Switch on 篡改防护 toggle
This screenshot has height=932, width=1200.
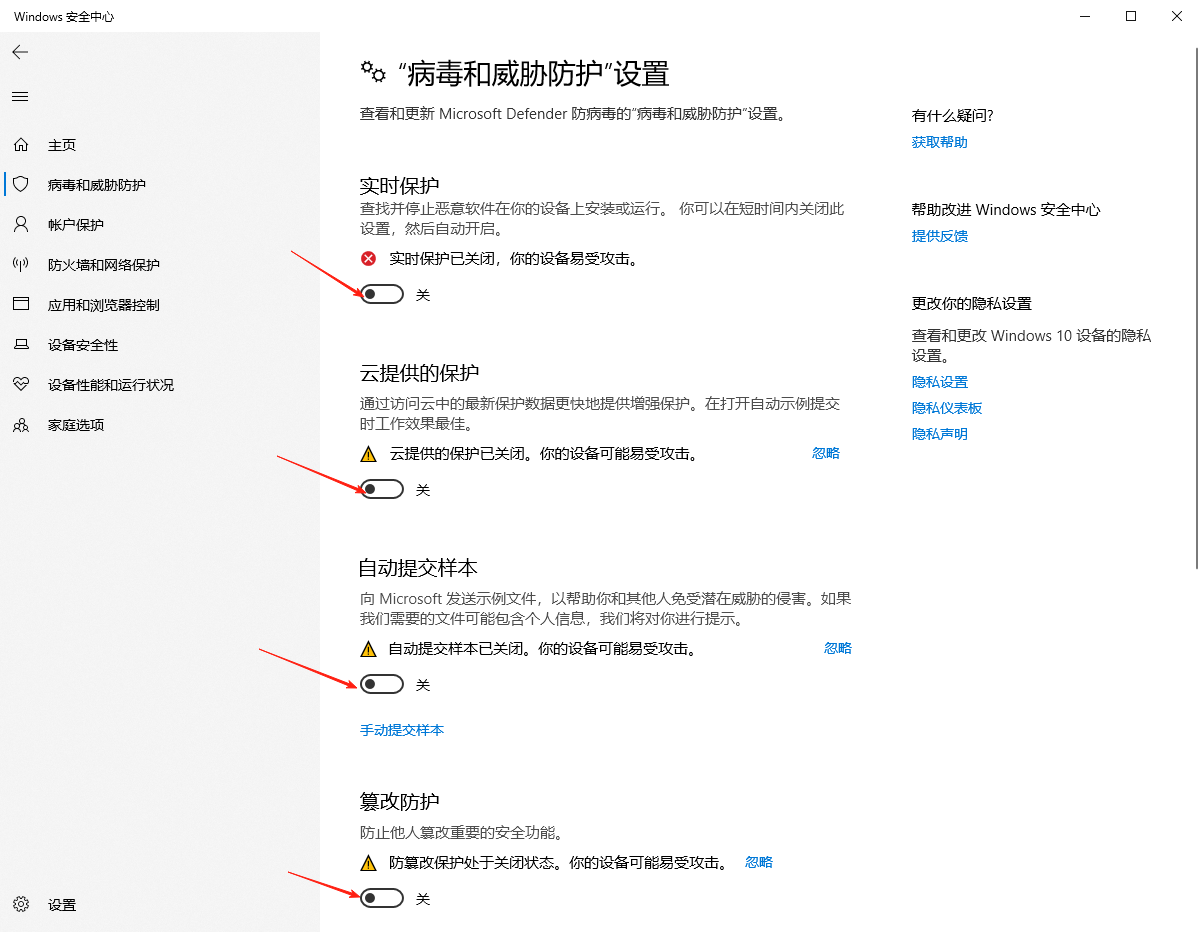click(x=382, y=898)
